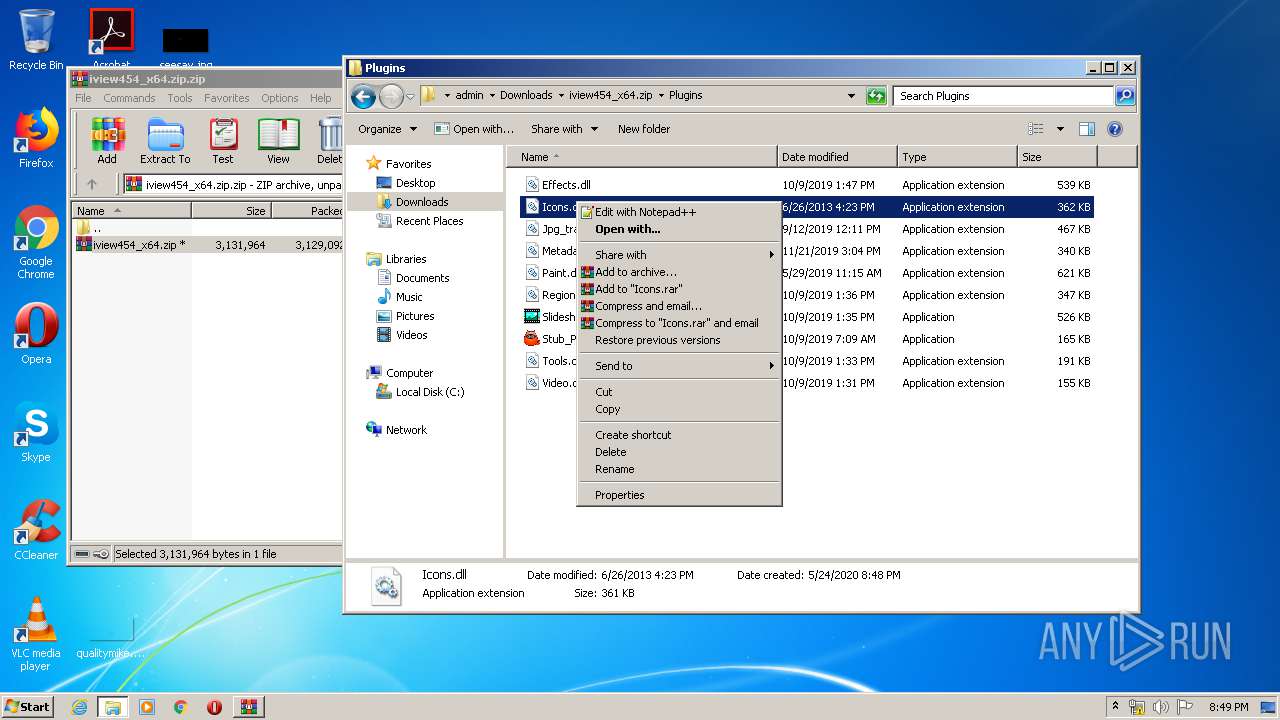Click Explorer refresh address button

(876, 96)
